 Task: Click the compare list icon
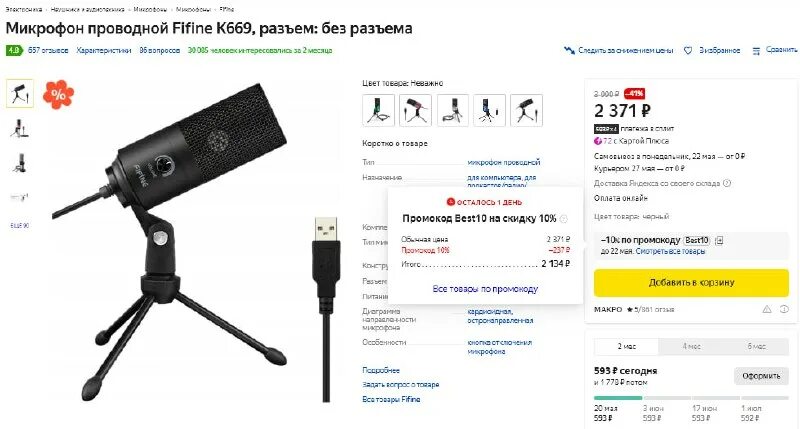click(756, 51)
